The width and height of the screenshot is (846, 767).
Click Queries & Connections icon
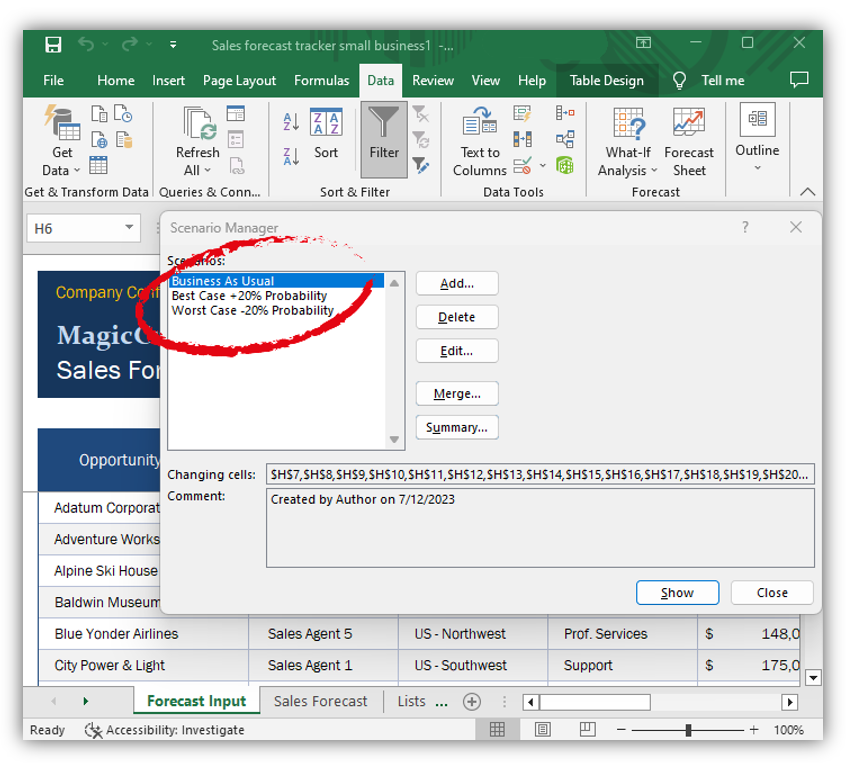click(236, 113)
